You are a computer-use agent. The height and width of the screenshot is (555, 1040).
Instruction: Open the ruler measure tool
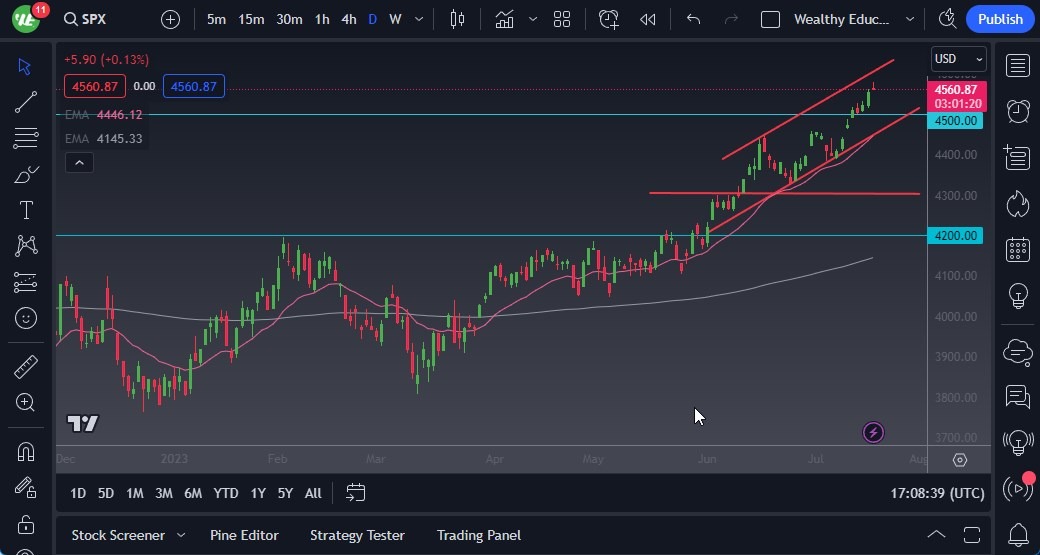[x=26, y=367]
